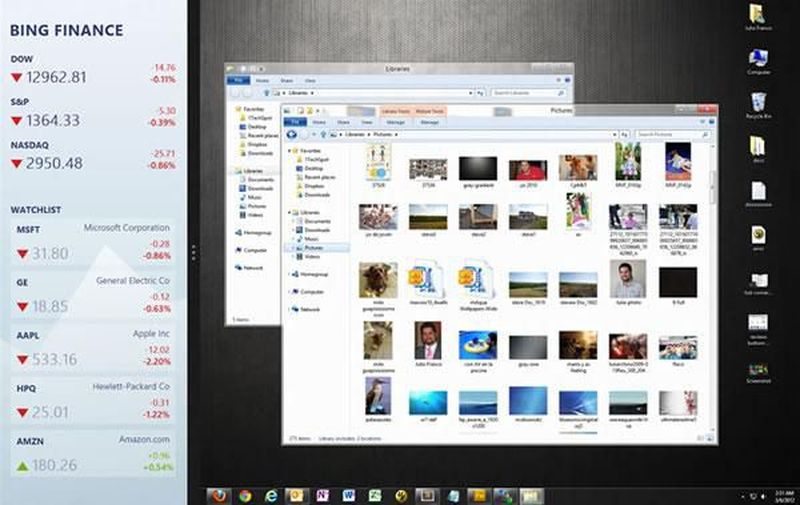
Task: Click the Search Pictures input field
Action: tap(674, 133)
